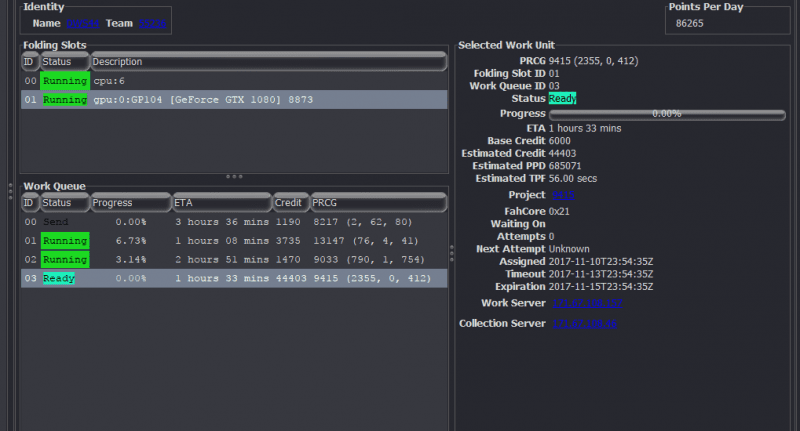Sort Work Queue by ID column
Screen dimensions: 800x431
pos(30,203)
